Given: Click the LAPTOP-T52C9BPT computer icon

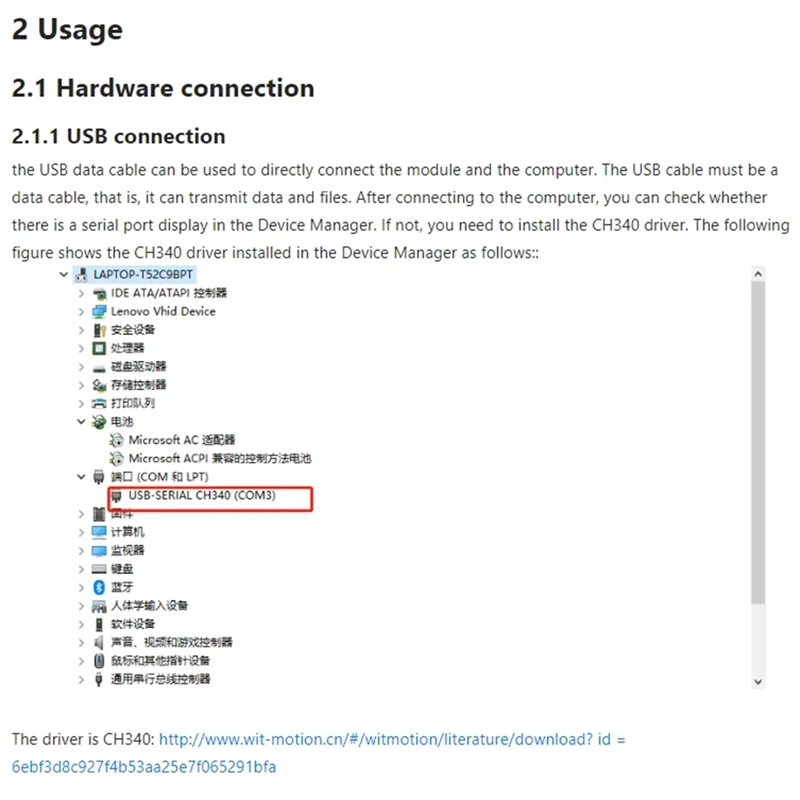Looking at the screenshot, I should 81,275.
